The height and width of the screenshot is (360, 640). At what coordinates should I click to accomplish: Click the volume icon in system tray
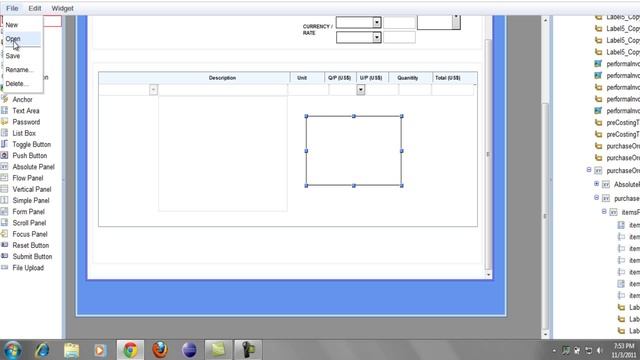point(600,350)
